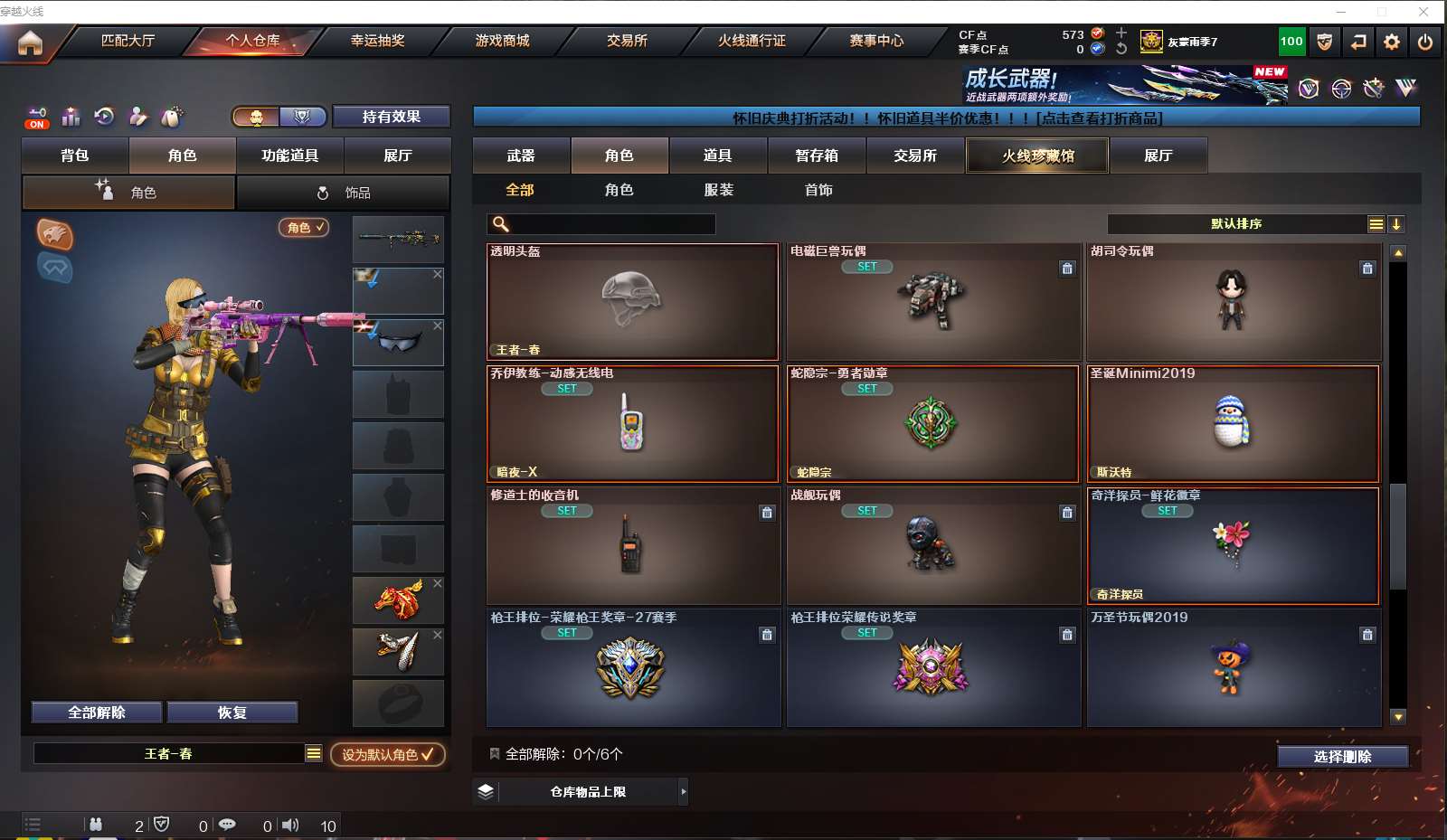1447x840 pixels.
Task: Open the 游戏商城 menu tab
Action: pyautogui.click(x=503, y=41)
